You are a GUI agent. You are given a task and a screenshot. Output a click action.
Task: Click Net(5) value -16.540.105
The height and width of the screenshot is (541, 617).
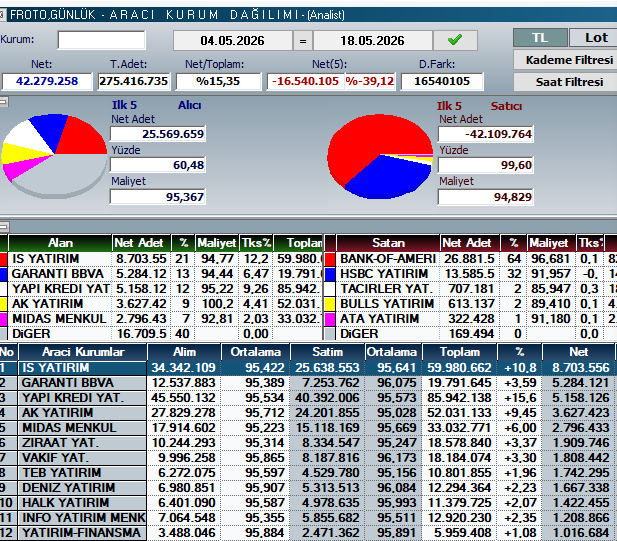[x=305, y=81]
